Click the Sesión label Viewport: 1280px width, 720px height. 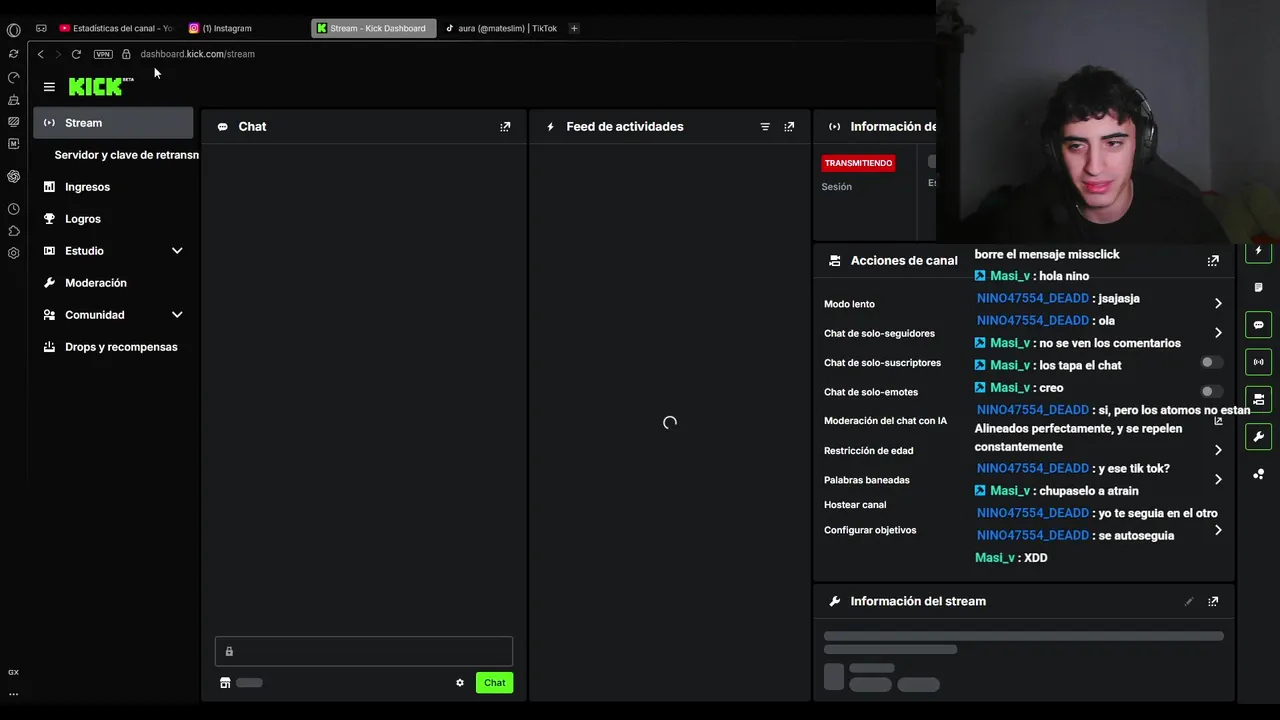tap(837, 187)
